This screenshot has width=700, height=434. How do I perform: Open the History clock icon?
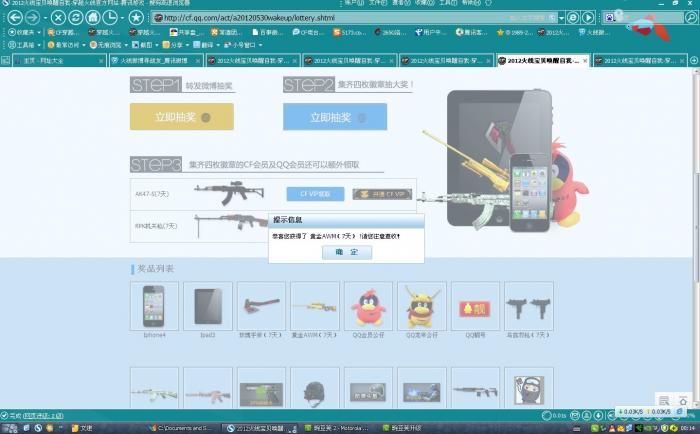click(110, 18)
